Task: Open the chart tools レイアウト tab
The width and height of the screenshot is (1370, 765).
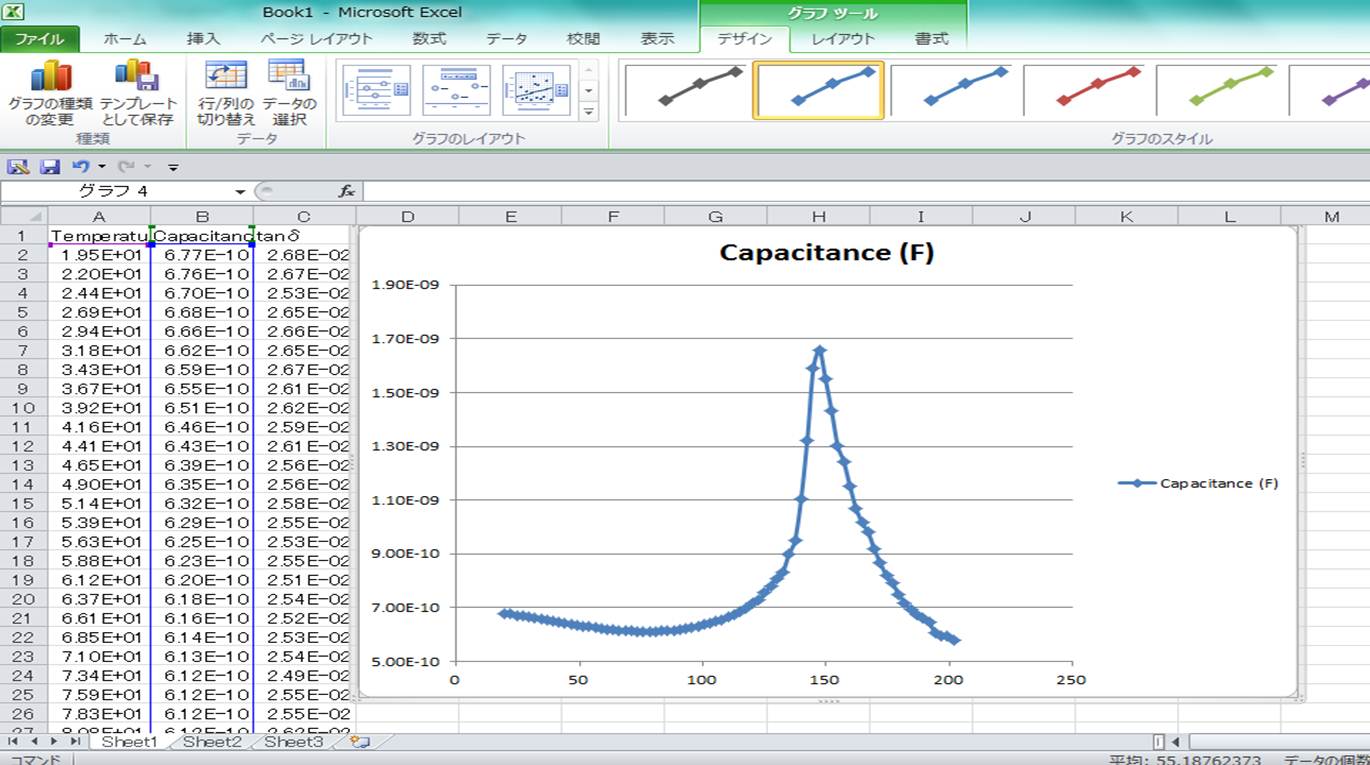Action: pyautogui.click(x=843, y=39)
